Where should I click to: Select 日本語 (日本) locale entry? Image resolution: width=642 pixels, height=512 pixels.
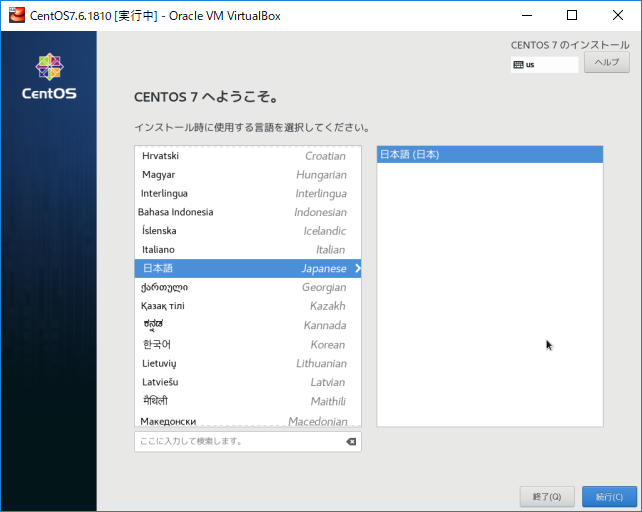[x=490, y=154]
